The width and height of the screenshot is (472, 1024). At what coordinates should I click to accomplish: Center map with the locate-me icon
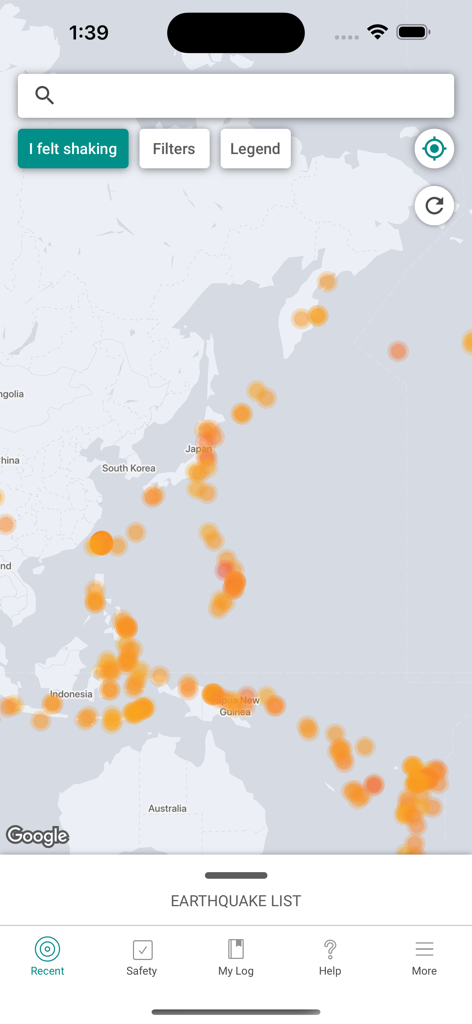coord(434,149)
